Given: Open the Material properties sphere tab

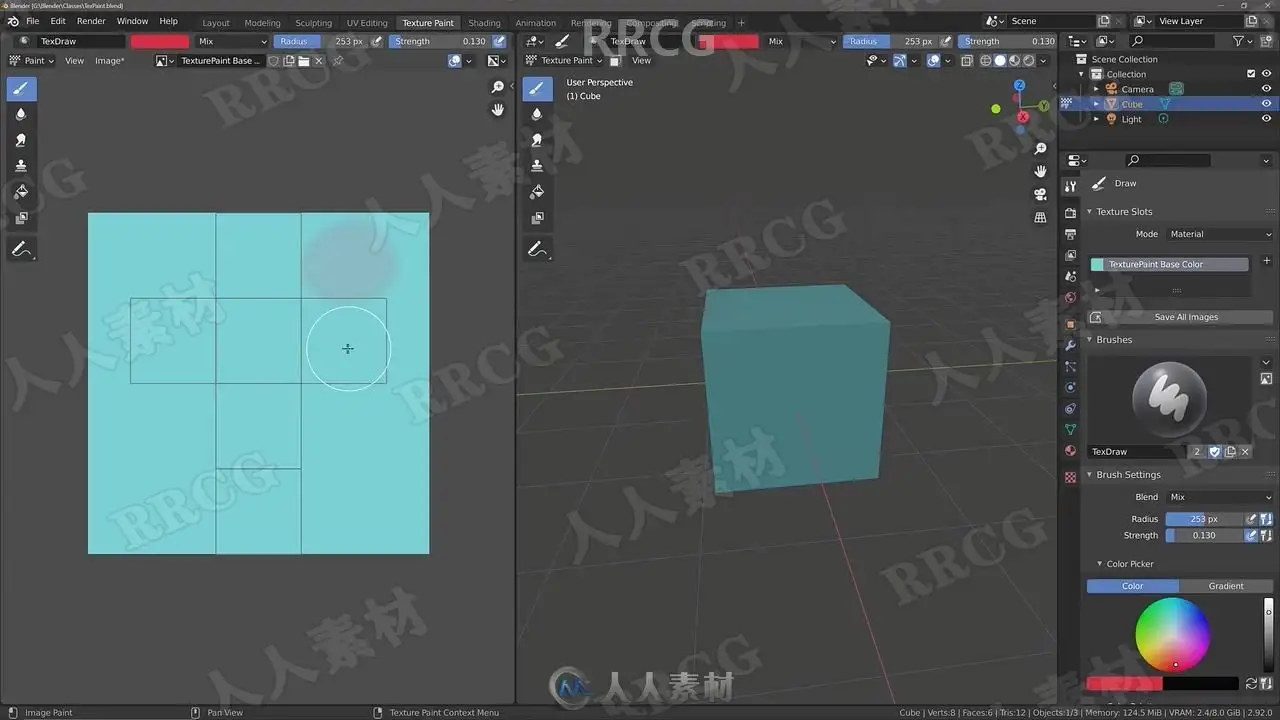Looking at the screenshot, I should click(1070, 451).
